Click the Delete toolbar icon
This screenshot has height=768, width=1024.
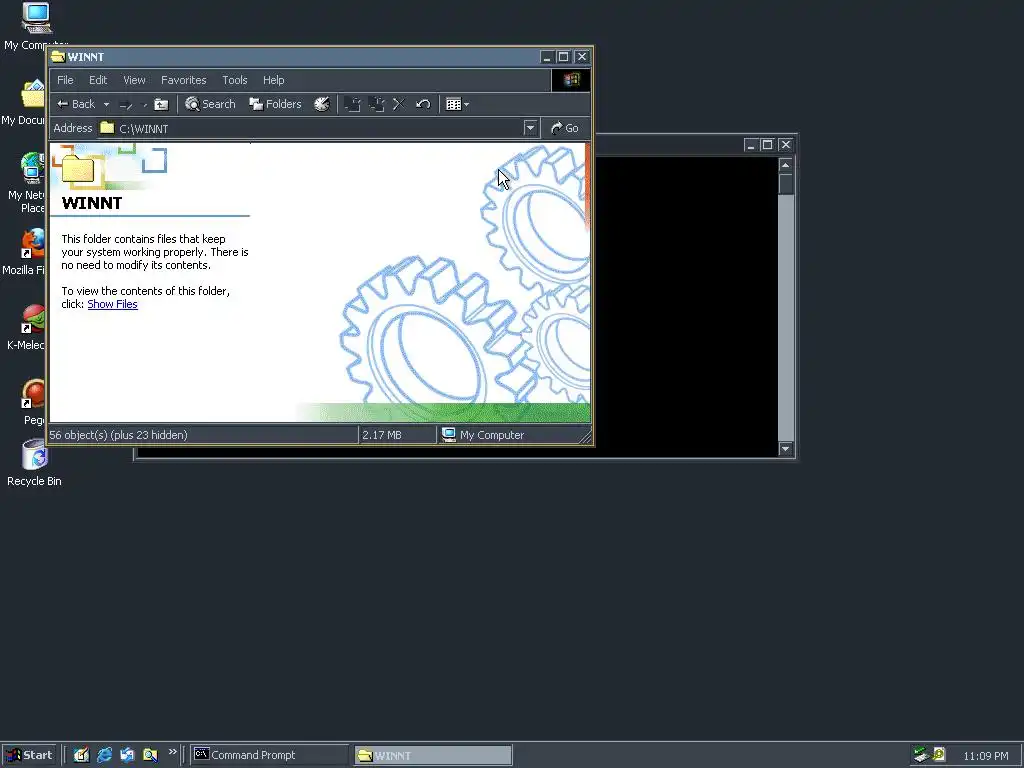(399, 104)
